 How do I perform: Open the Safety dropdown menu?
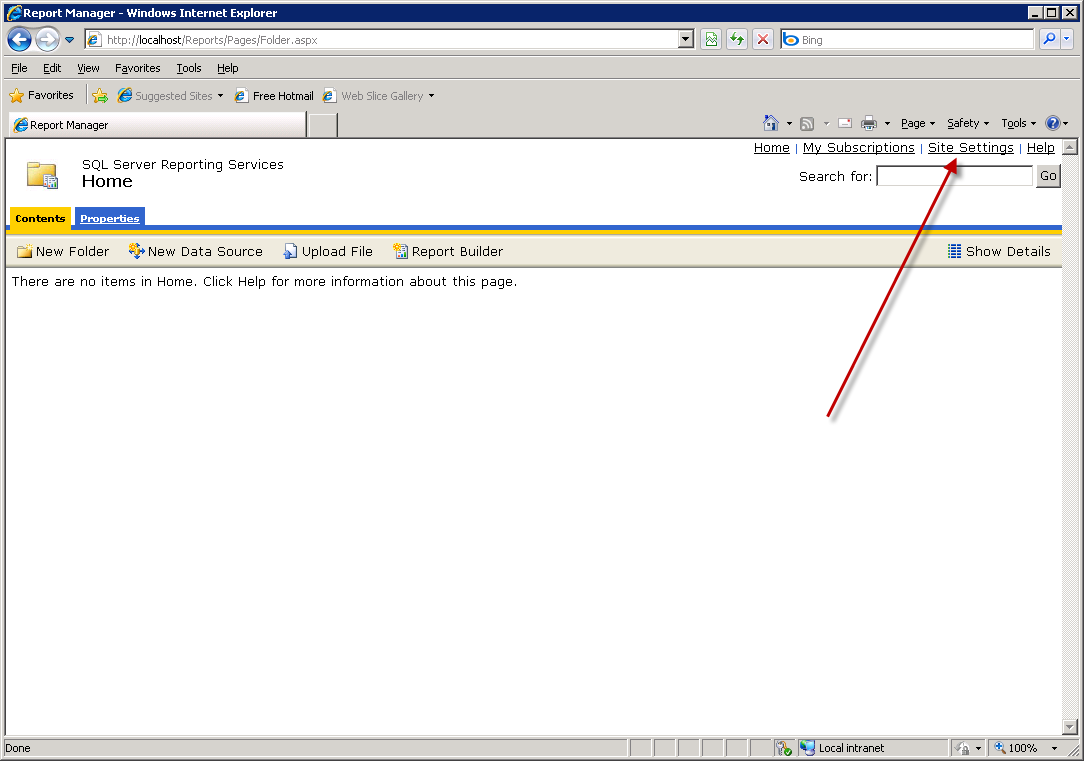click(967, 123)
